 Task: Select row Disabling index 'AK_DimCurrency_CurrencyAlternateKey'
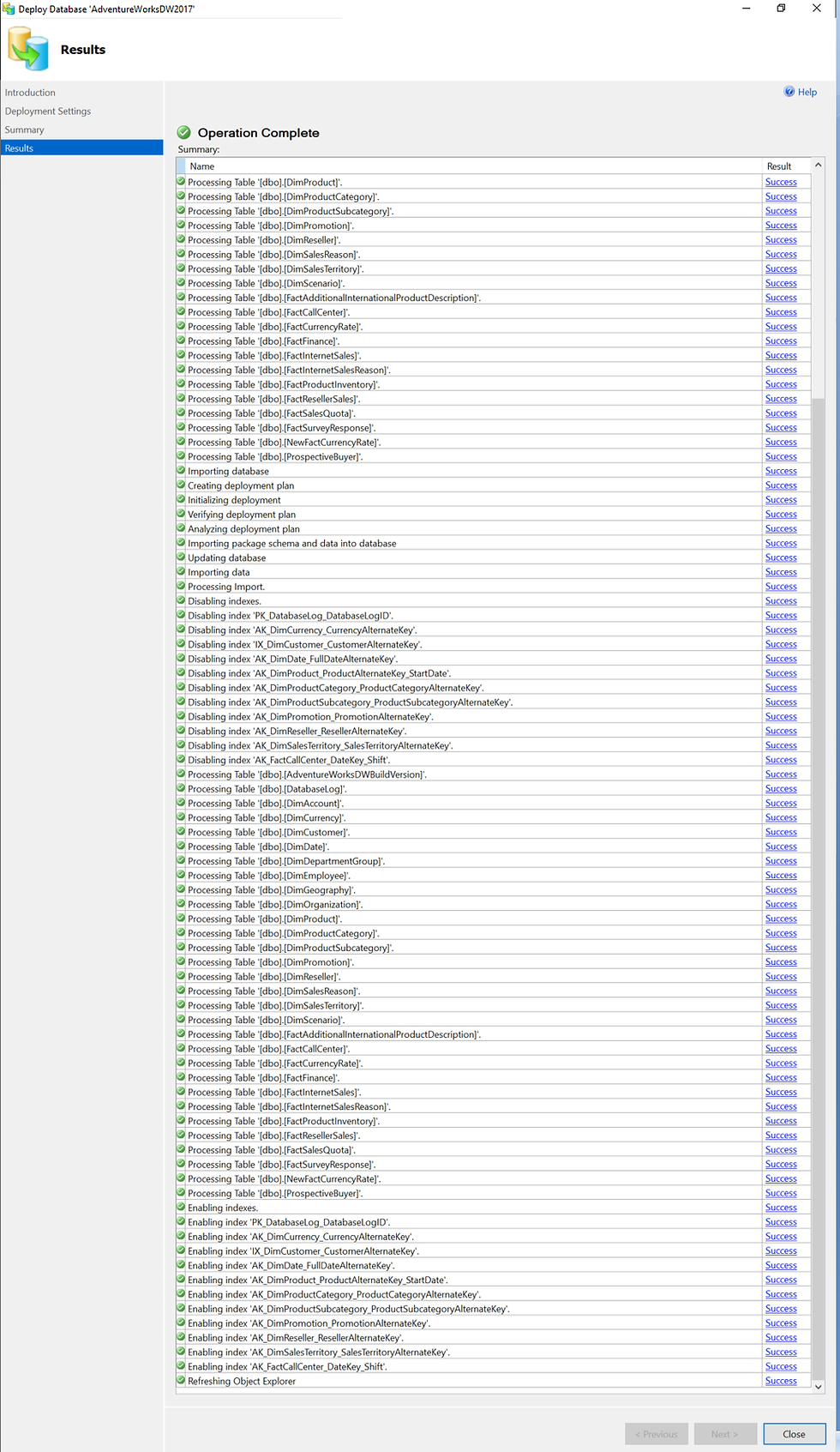tap(493, 630)
